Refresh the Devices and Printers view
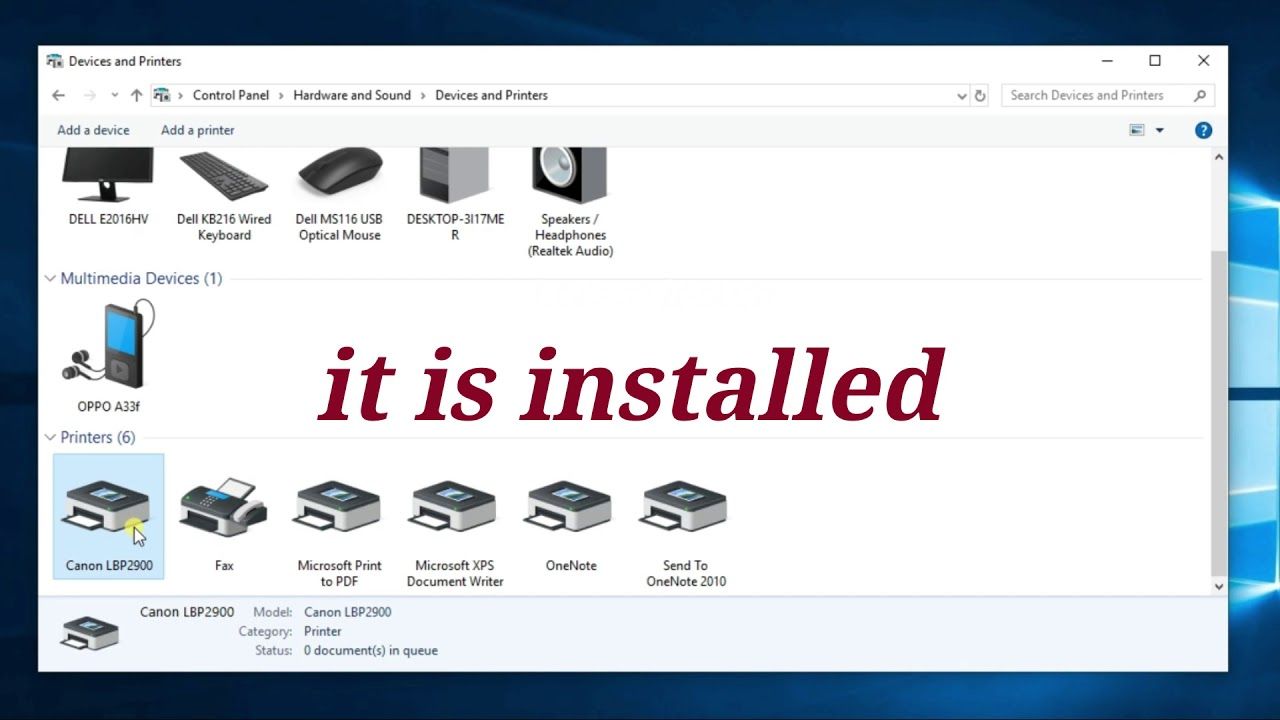 (980, 96)
